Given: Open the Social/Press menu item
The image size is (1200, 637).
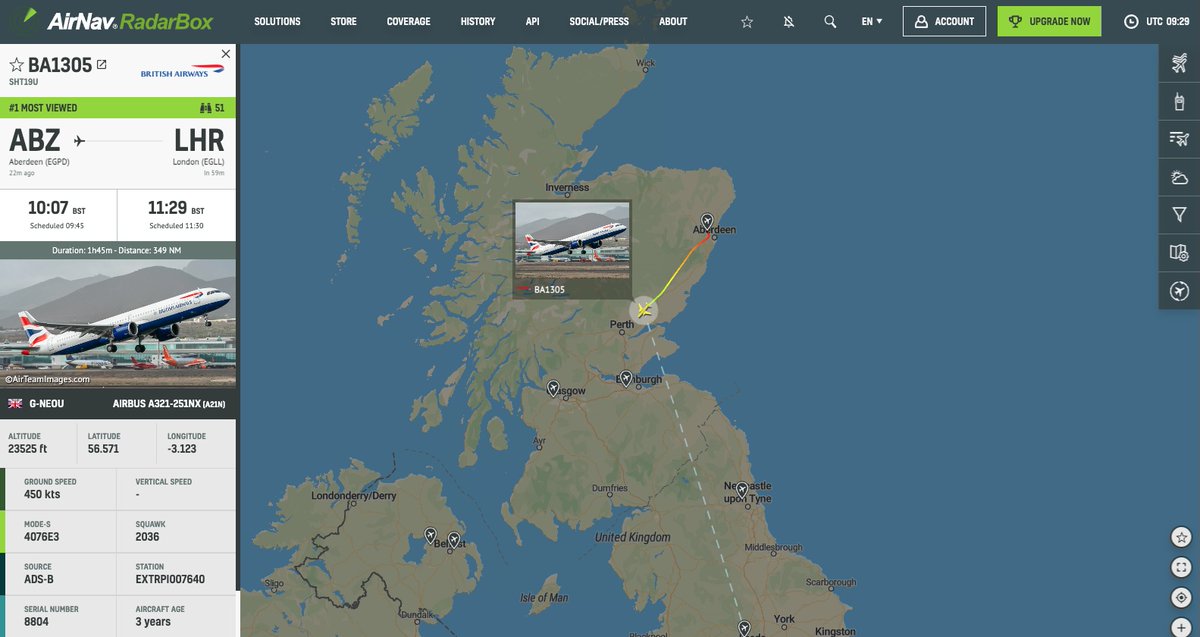Looking at the screenshot, I should pyautogui.click(x=600, y=21).
